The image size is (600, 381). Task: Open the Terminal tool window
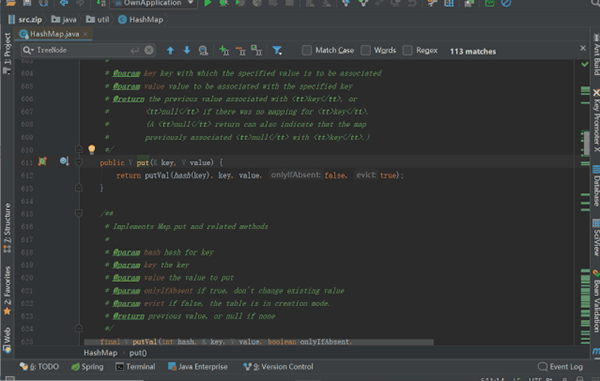tap(135, 366)
